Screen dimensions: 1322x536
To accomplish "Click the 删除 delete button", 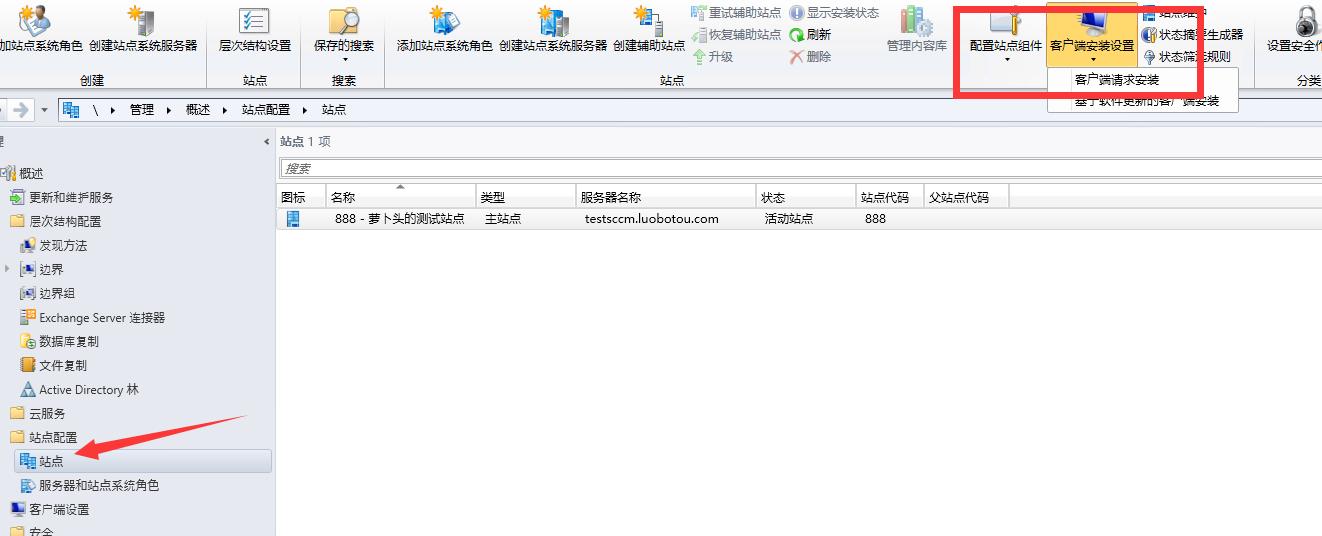I will 810,57.
